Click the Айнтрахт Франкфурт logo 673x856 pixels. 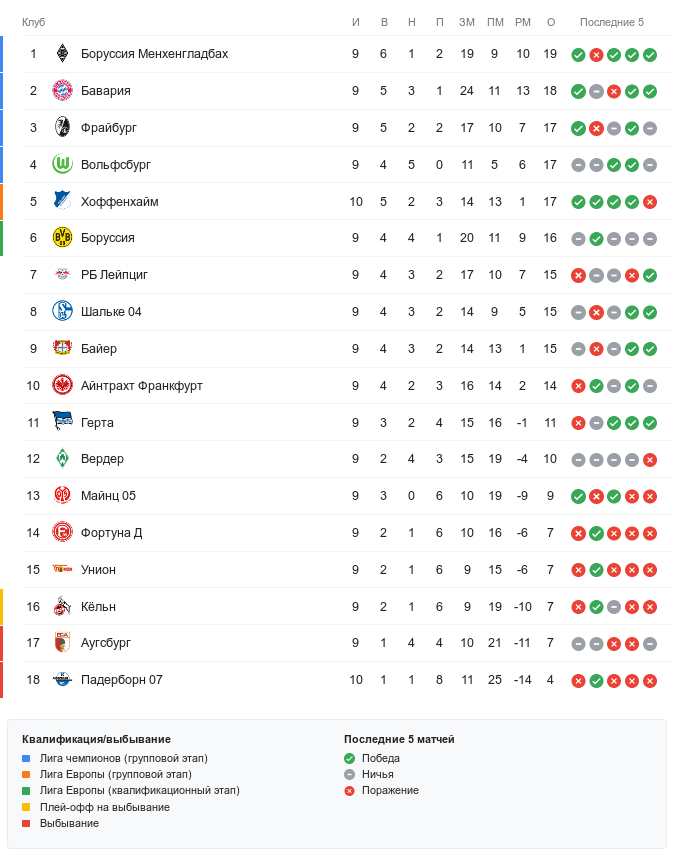(x=63, y=385)
